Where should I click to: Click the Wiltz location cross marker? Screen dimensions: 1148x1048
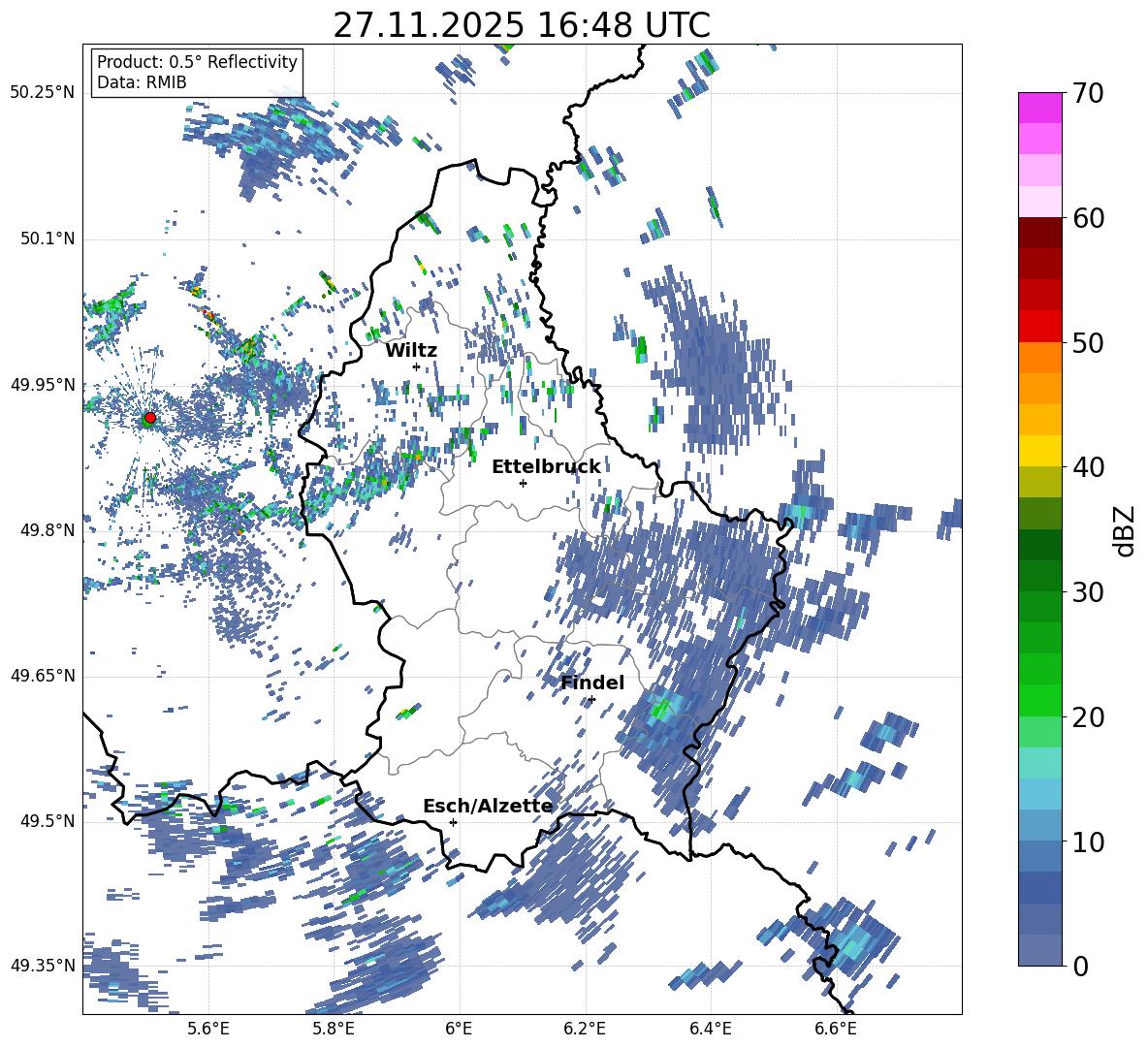(x=417, y=366)
